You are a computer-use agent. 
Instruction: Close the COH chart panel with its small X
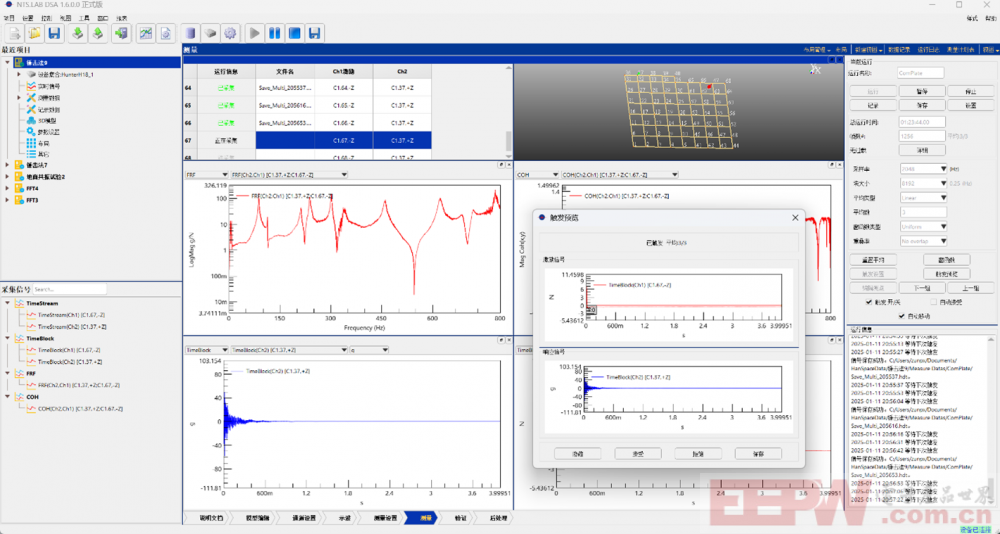tap(839, 165)
